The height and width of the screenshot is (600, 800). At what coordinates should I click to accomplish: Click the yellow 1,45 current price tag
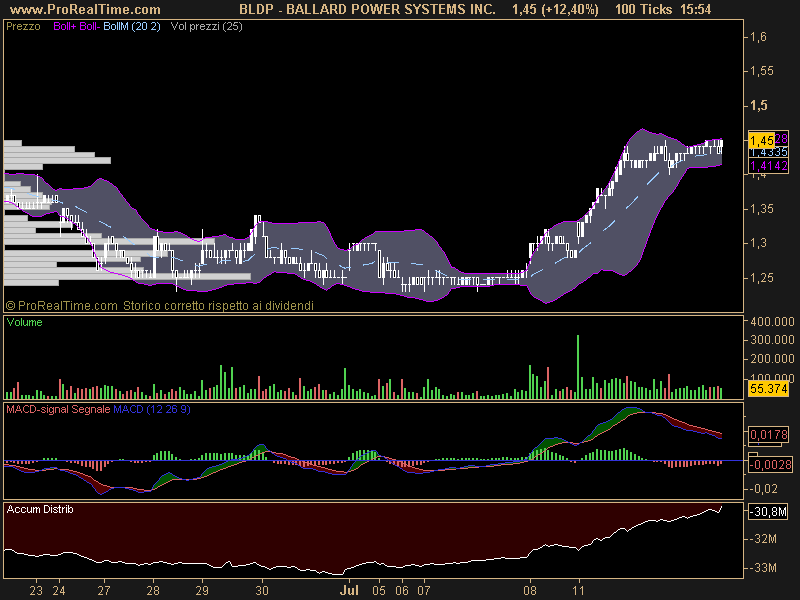click(762, 140)
